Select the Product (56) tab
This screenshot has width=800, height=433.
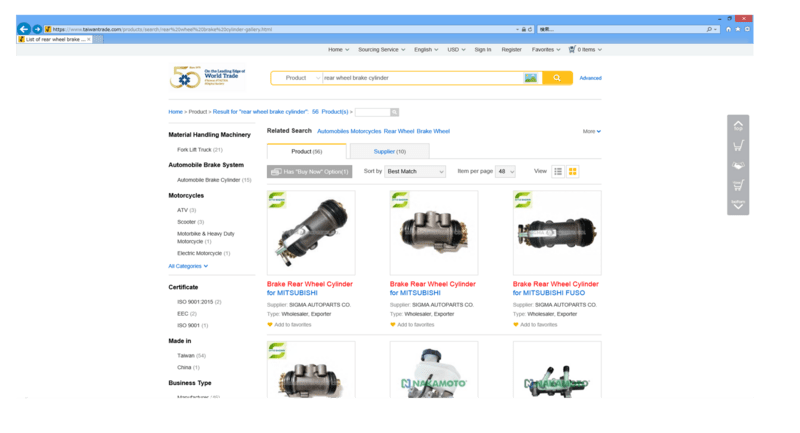[x=307, y=151]
